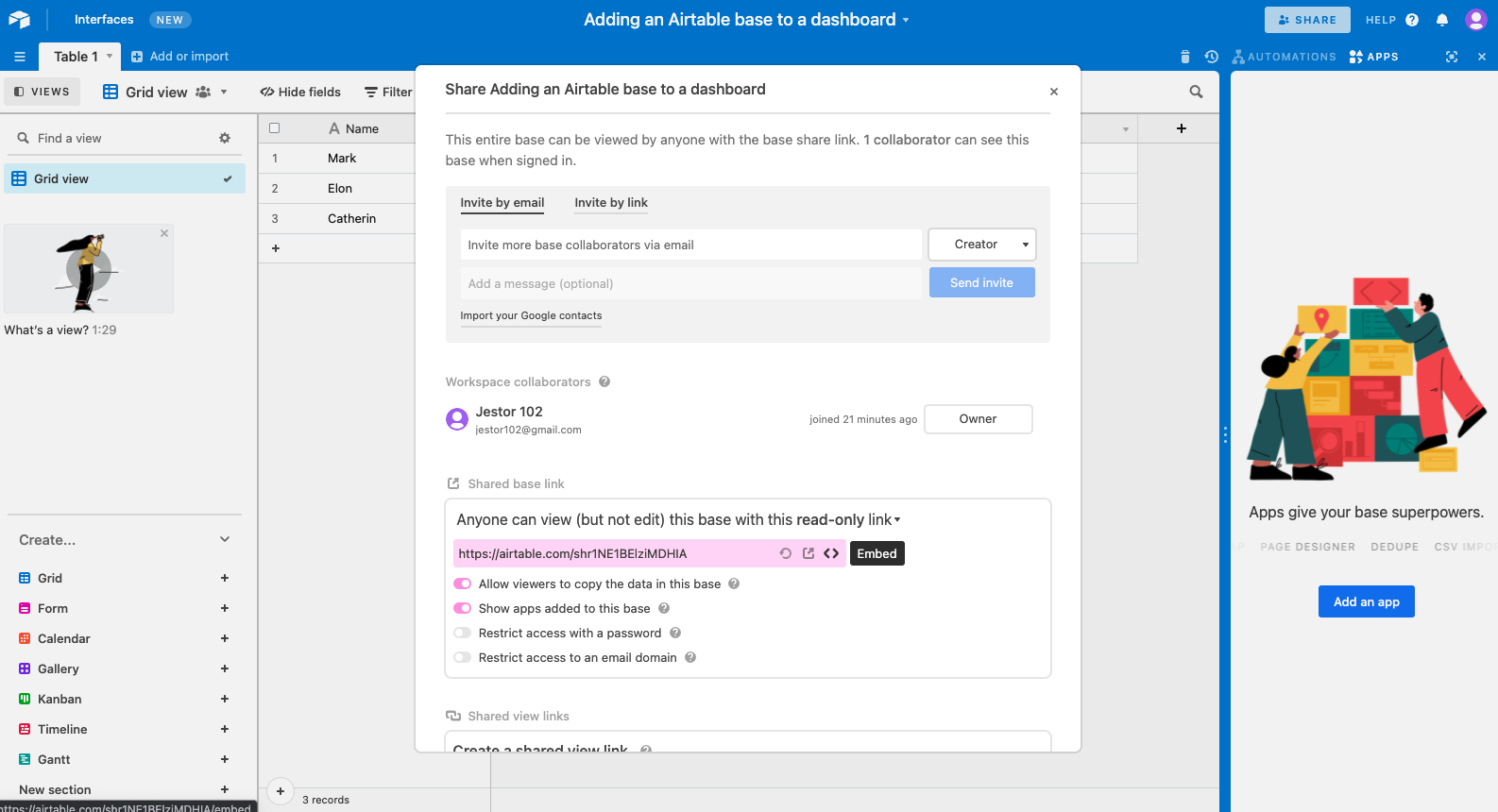Viewport: 1498px width, 812px height.
Task: Open the base revision history icon
Action: [1212, 57]
